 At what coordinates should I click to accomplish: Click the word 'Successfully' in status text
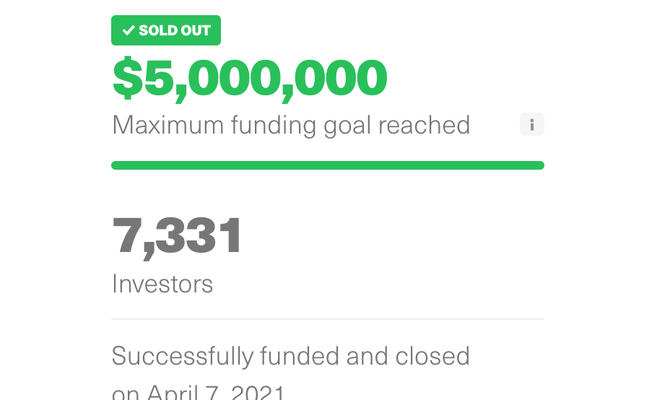click(183, 357)
